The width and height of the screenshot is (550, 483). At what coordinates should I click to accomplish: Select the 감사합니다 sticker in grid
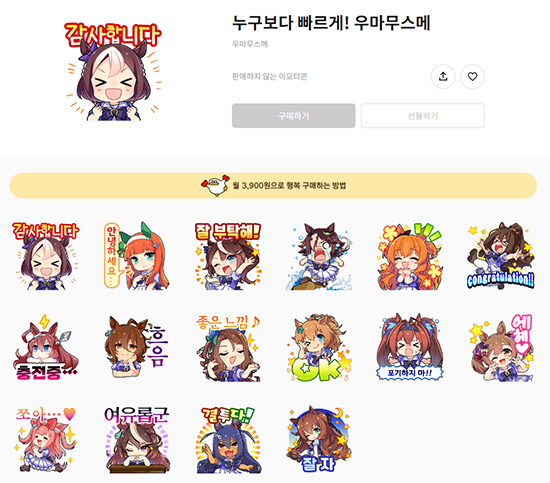pyautogui.click(x=46, y=256)
